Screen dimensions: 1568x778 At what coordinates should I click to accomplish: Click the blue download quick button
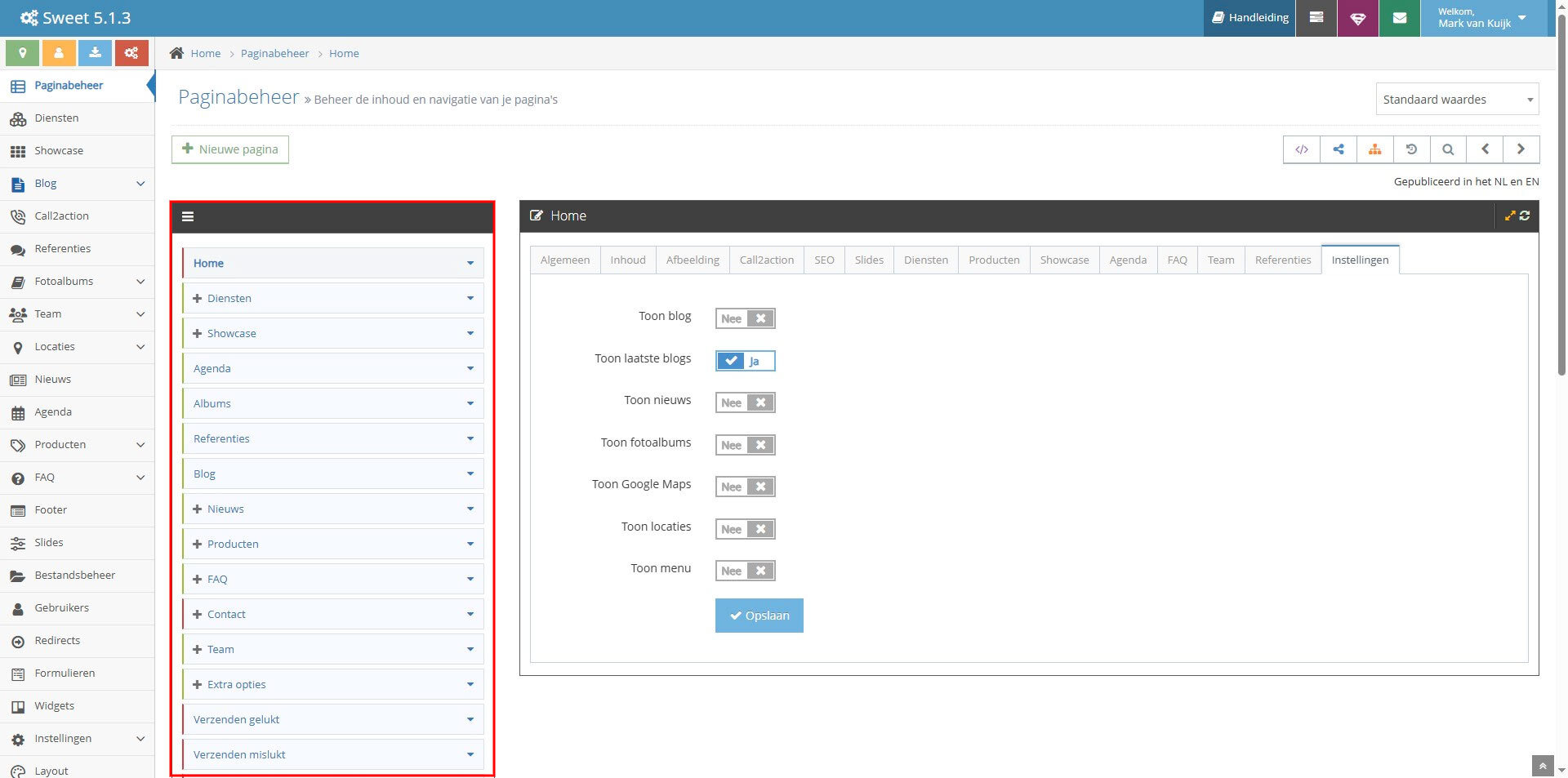pyautogui.click(x=95, y=53)
